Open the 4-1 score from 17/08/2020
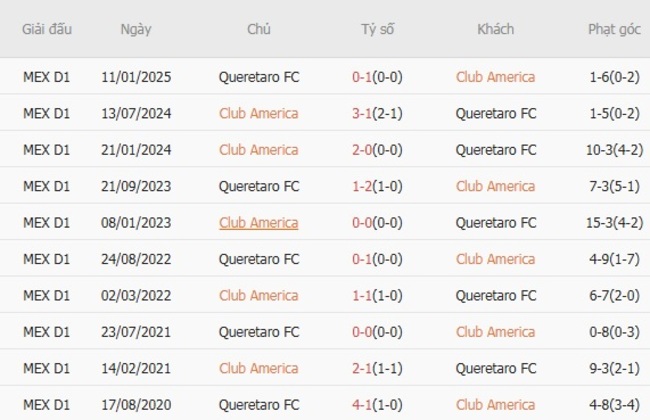The image size is (650, 420). click(365, 405)
